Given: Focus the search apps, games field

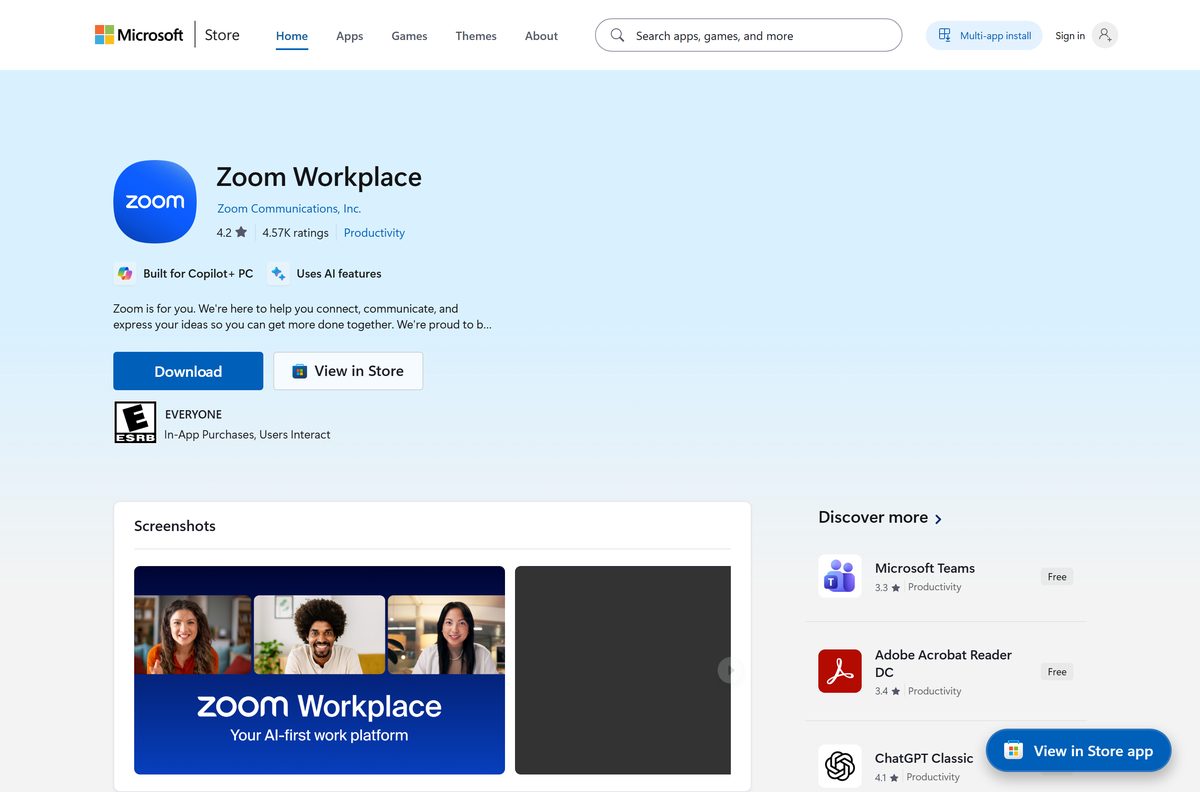Looking at the screenshot, I should click(x=748, y=35).
